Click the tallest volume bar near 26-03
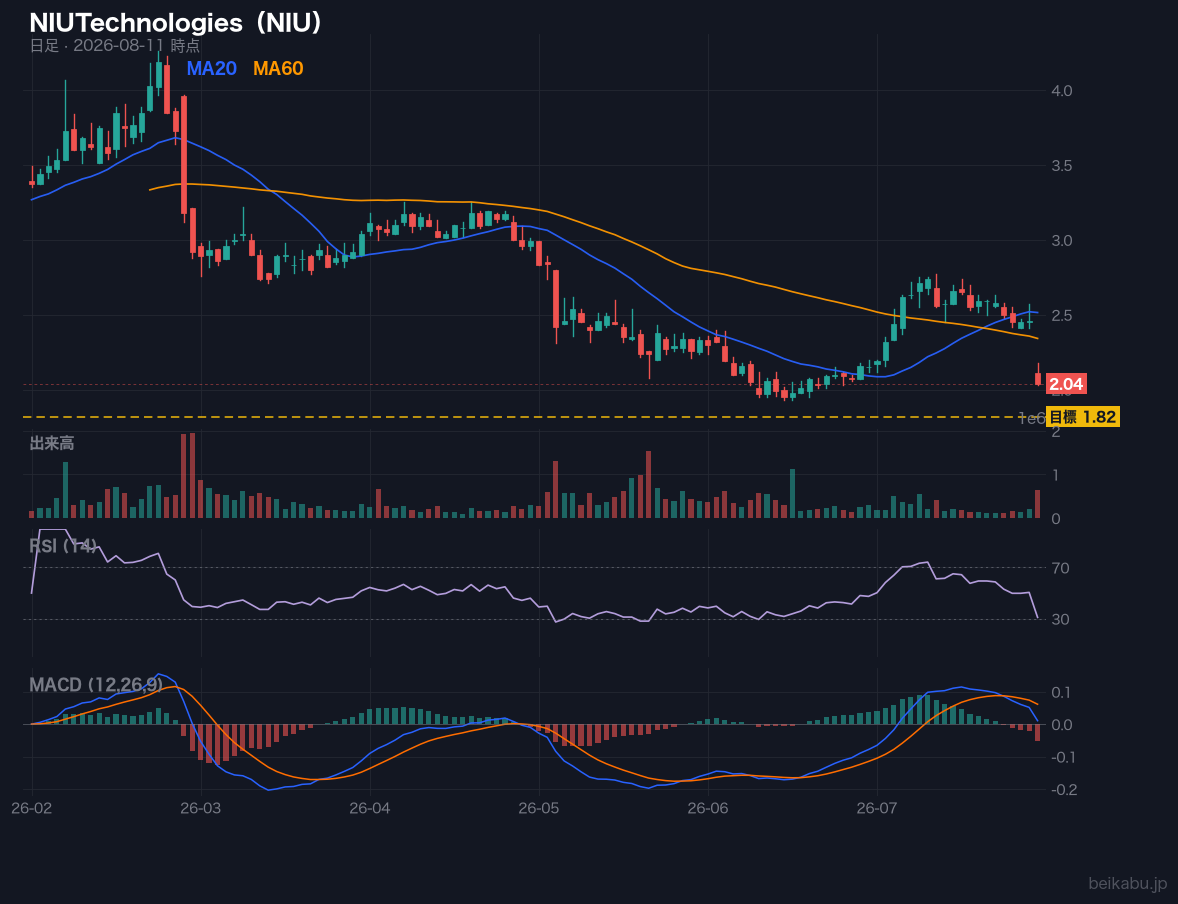 pyautogui.click(x=192, y=475)
